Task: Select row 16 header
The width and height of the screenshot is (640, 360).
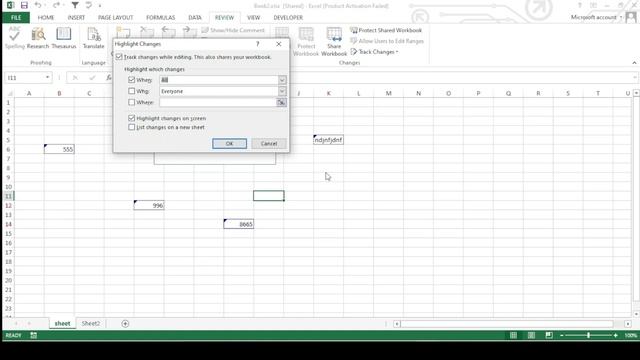Action: [x=8, y=243]
